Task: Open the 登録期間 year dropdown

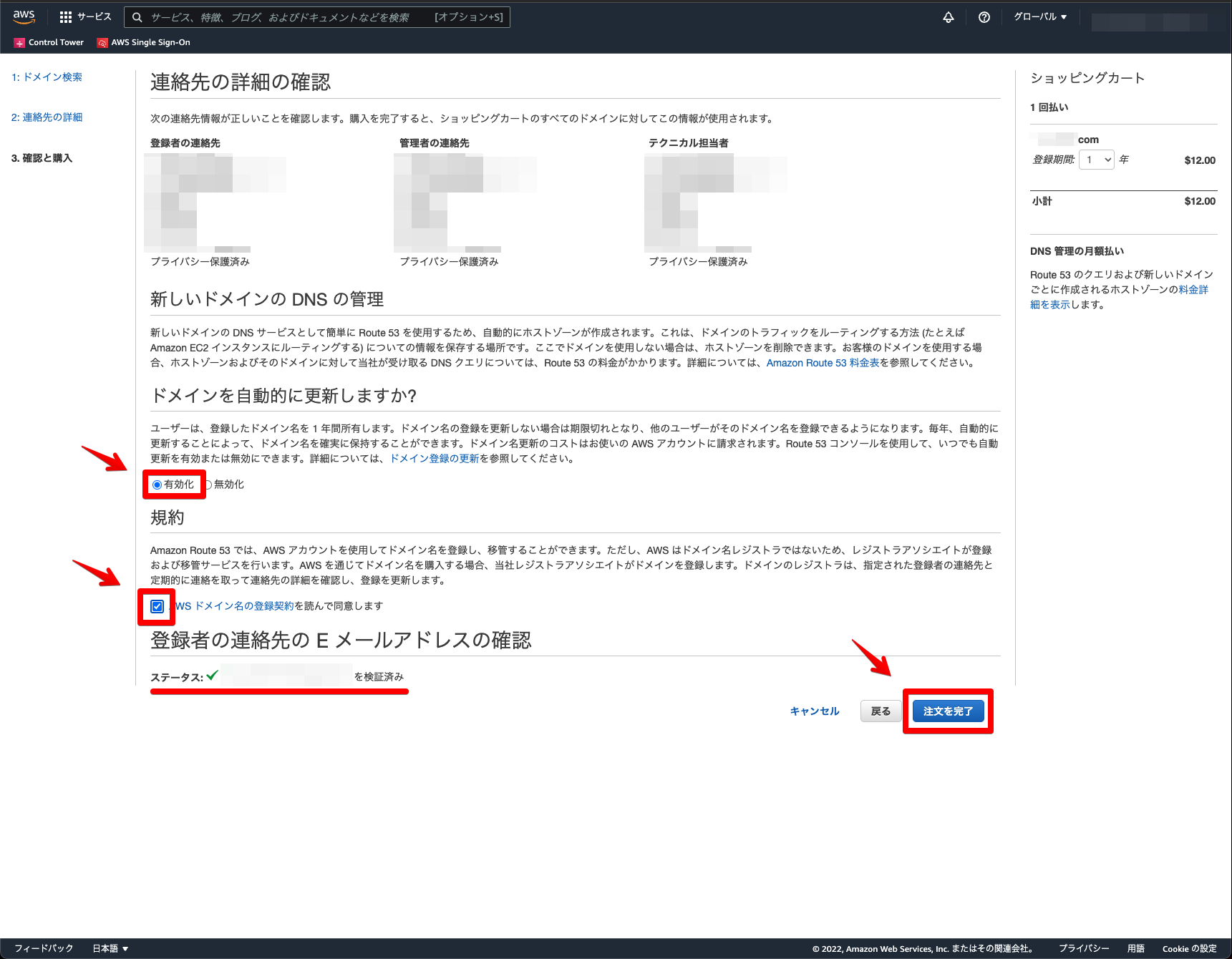Action: 1097,160
